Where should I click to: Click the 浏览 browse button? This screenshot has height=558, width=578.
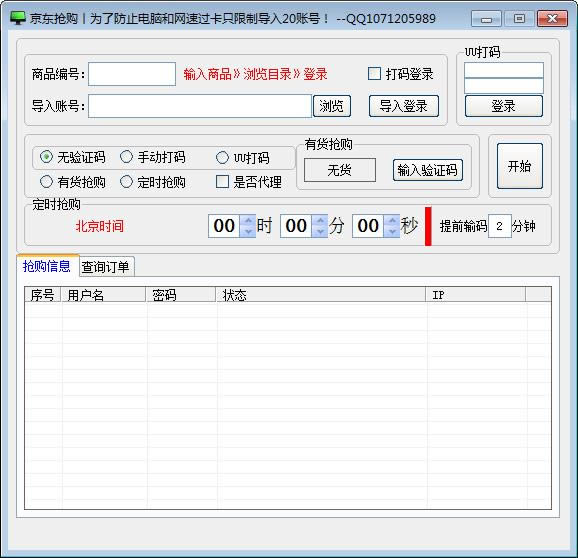(332, 106)
